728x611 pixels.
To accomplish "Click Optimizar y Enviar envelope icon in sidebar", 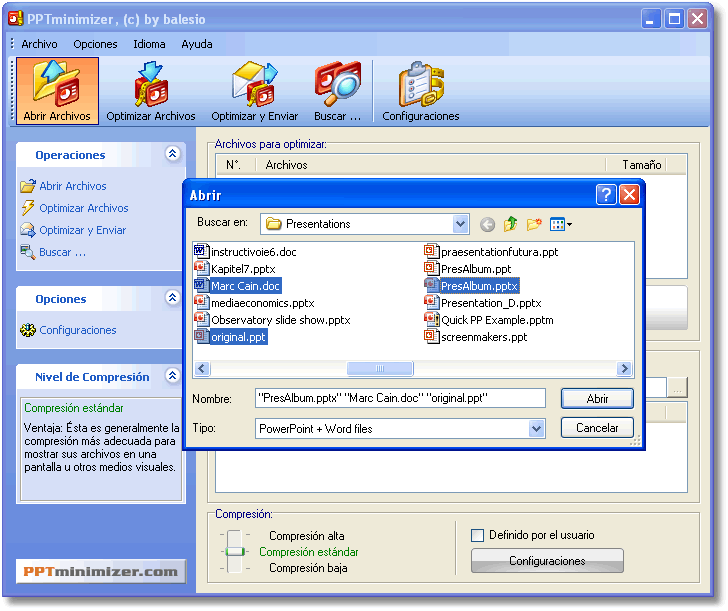I will pyautogui.click(x=28, y=230).
